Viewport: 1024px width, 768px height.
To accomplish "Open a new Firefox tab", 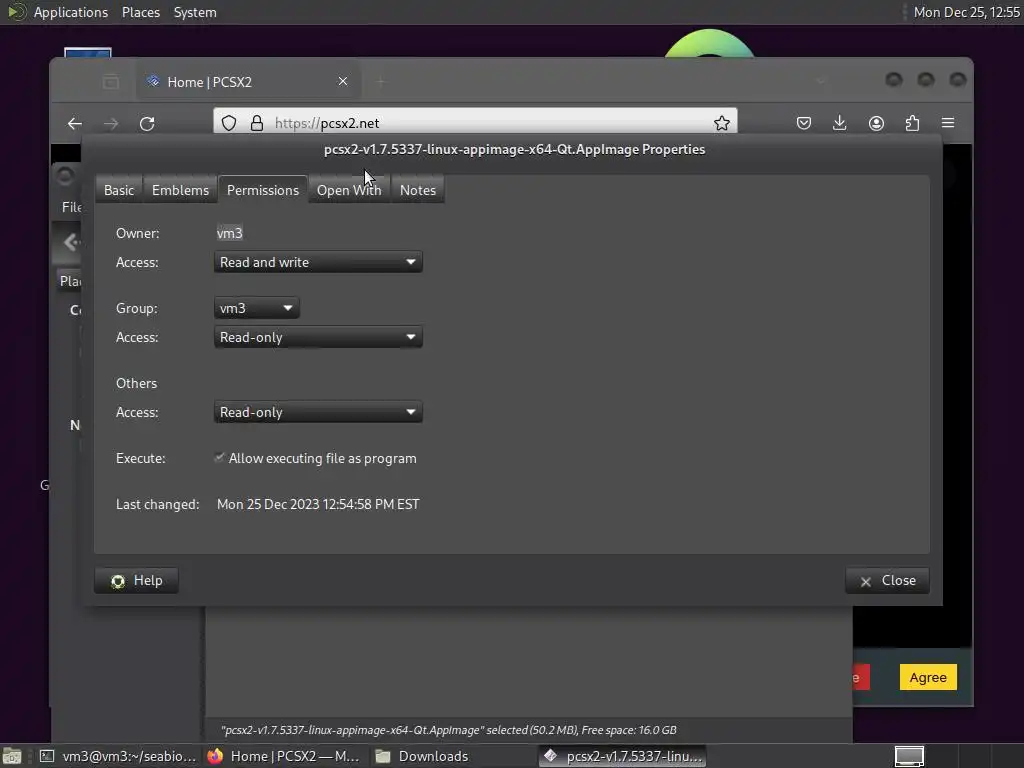I will [x=381, y=82].
